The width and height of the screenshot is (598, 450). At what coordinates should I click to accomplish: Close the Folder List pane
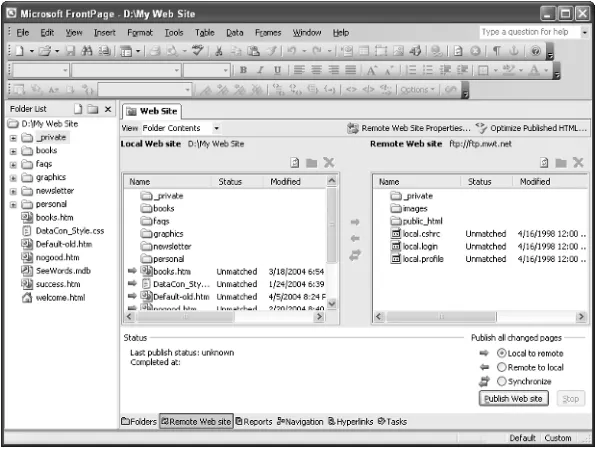108,109
